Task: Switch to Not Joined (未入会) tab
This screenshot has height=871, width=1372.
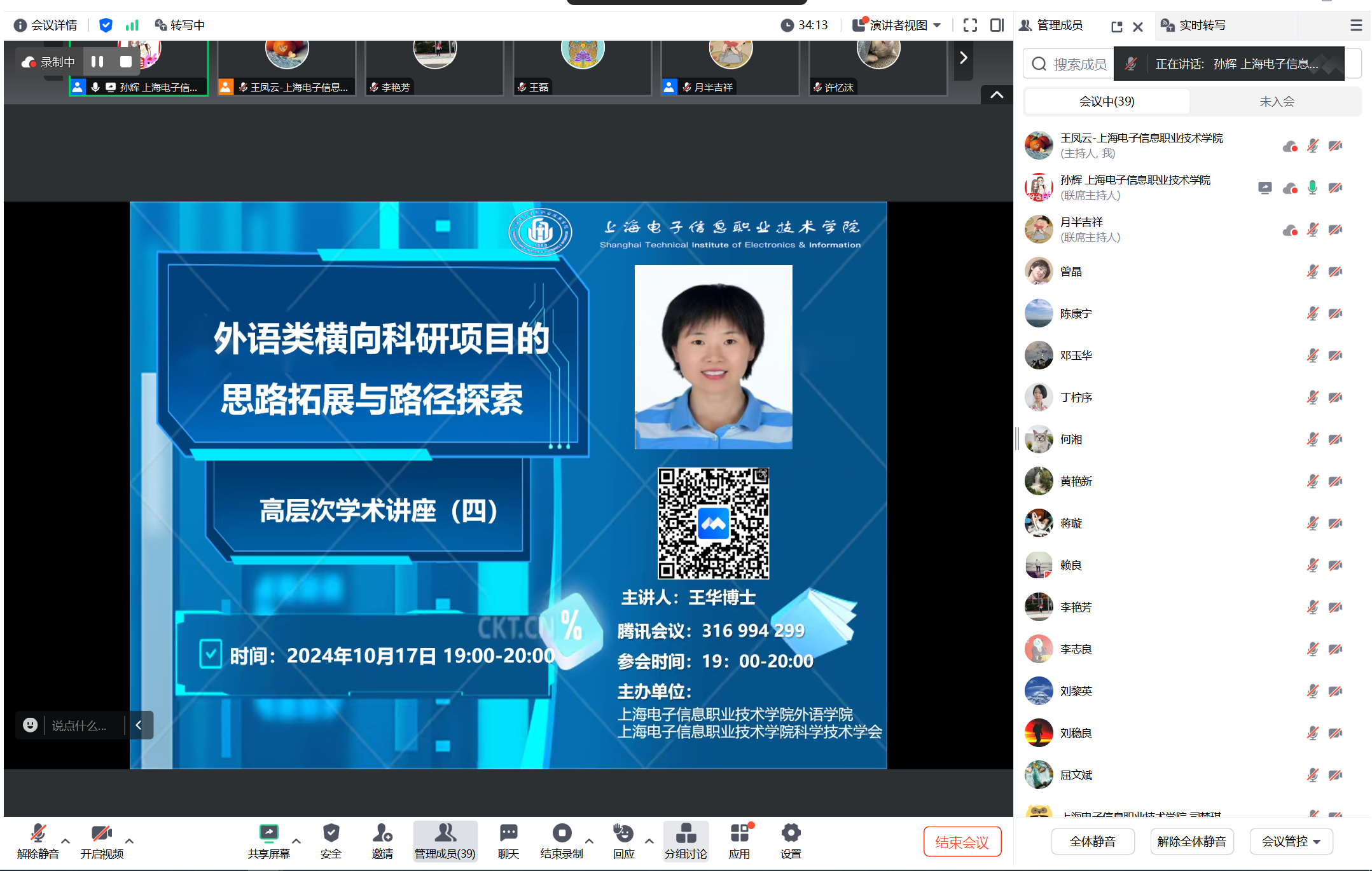Action: pos(1277,102)
